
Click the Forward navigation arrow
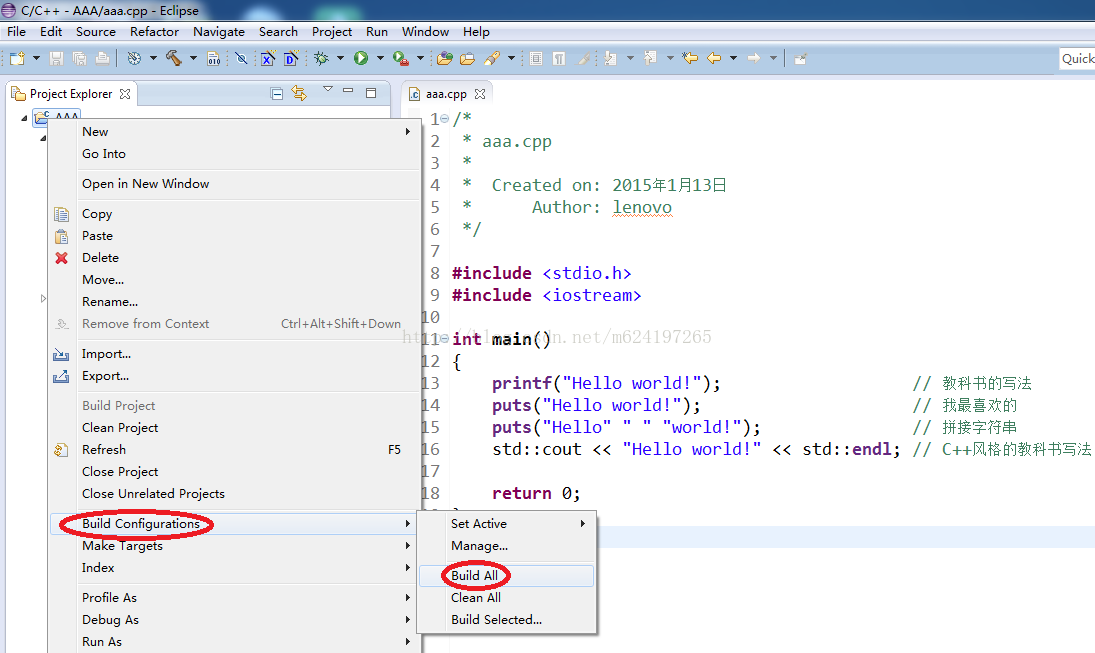tap(754, 59)
